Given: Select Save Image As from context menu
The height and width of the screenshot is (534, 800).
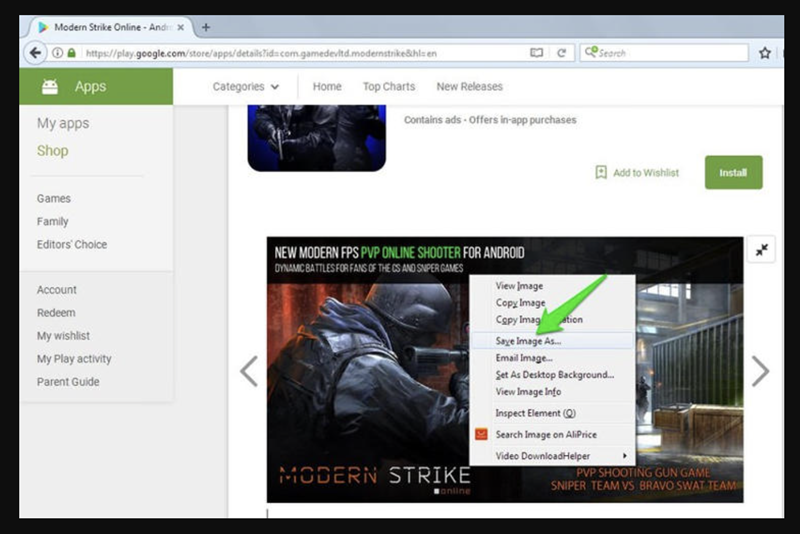Looking at the screenshot, I should 528,340.
